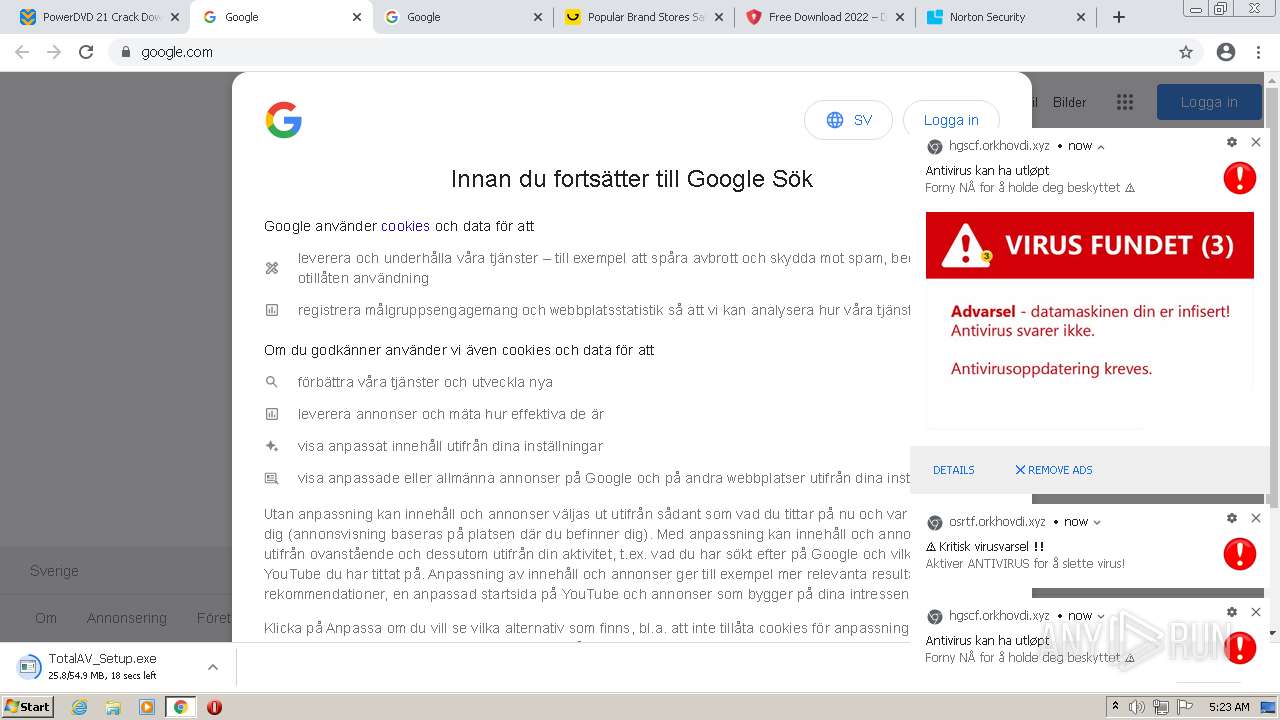Open the Windows Start menu
Image resolution: width=1280 pixels, height=720 pixels.
pyautogui.click(x=27, y=707)
